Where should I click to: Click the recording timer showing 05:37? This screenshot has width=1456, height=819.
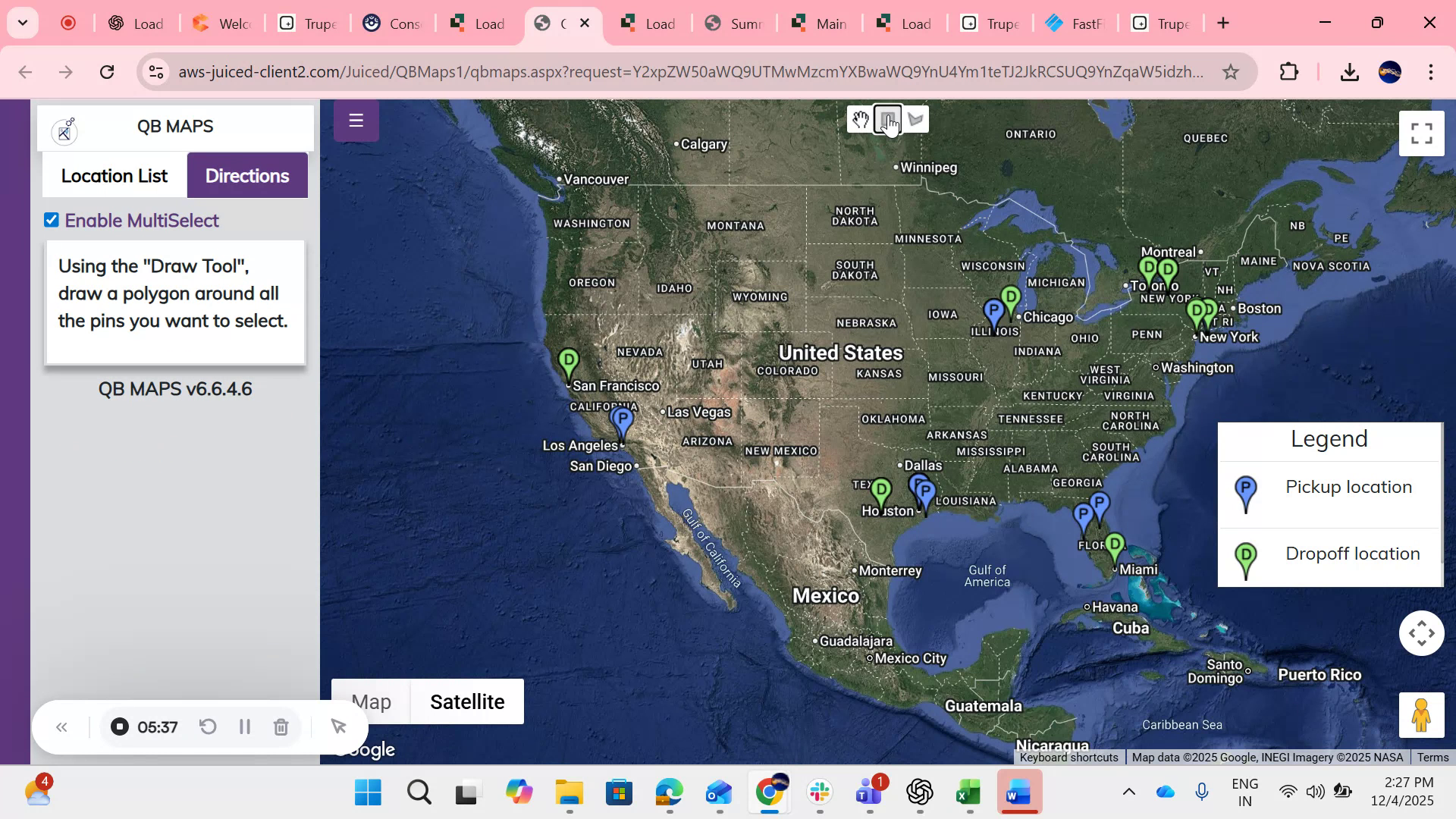[157, 726]
